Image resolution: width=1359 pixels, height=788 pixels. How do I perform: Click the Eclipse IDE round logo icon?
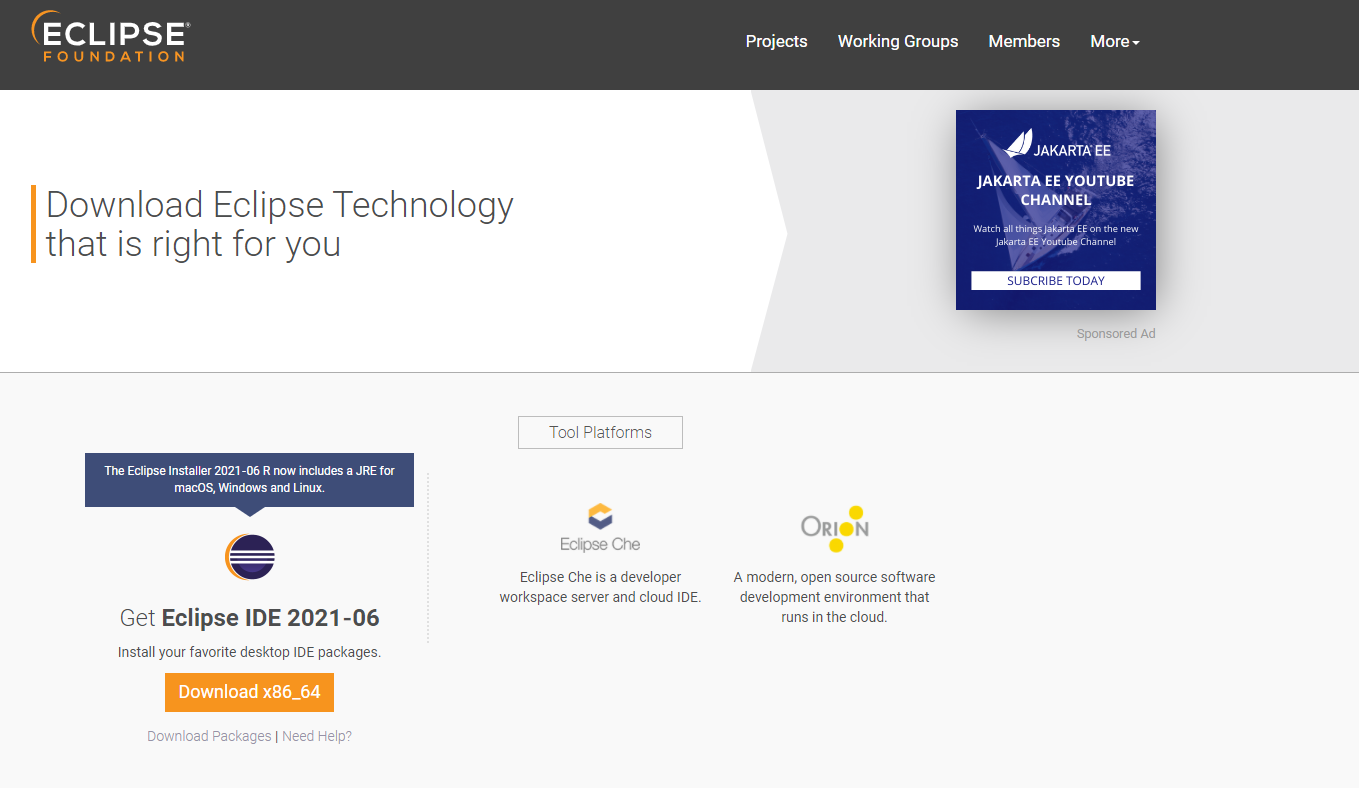(x=250, y=557)
